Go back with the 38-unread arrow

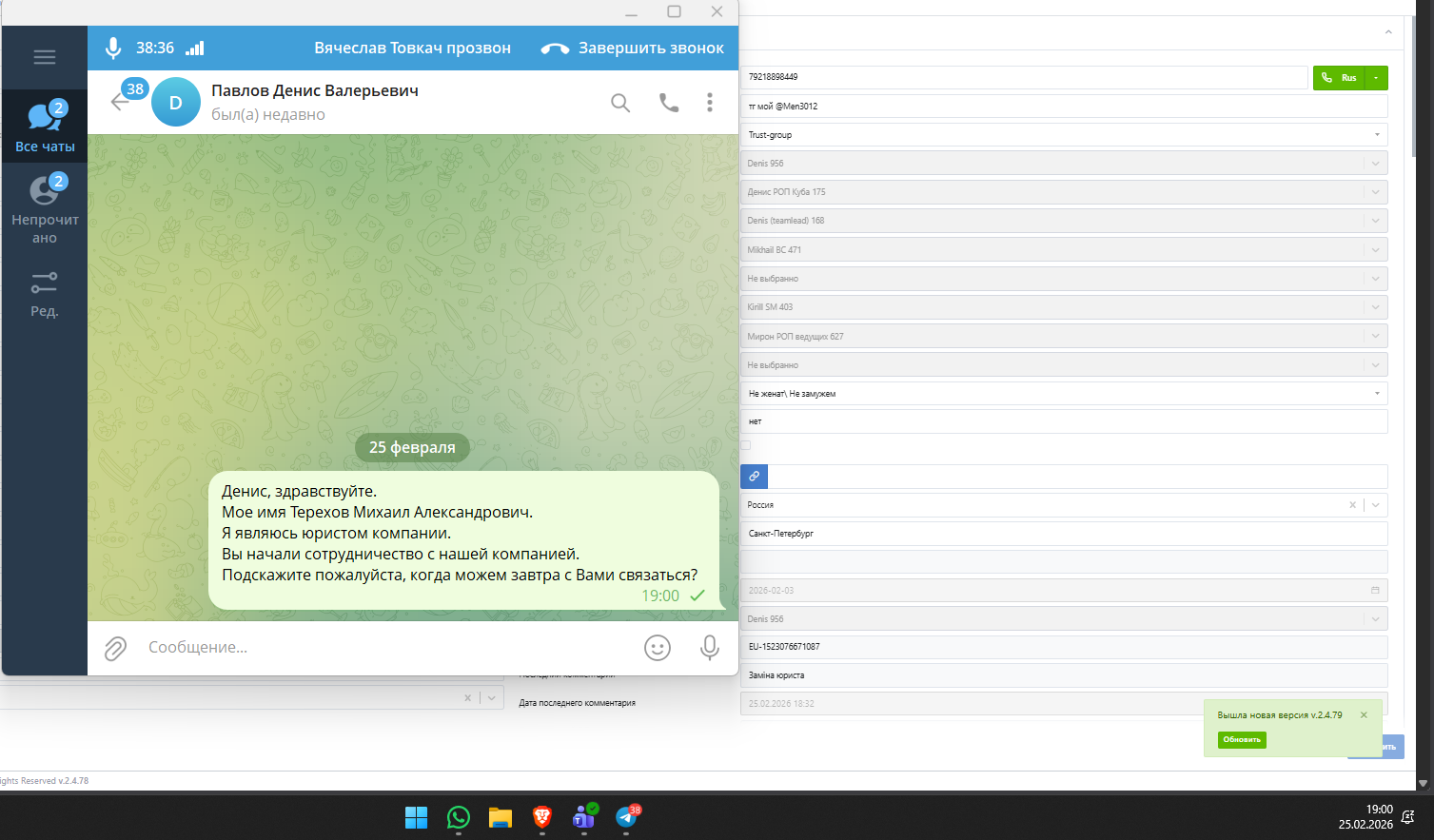[120, 101]
